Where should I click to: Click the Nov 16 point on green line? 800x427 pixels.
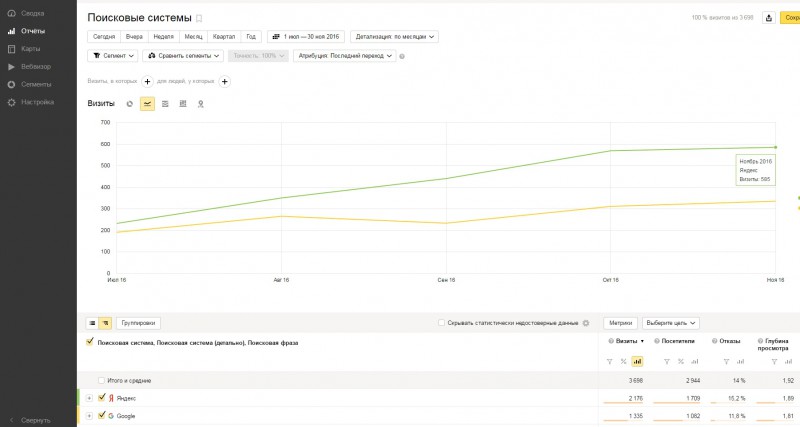click(x=776, y=147)
